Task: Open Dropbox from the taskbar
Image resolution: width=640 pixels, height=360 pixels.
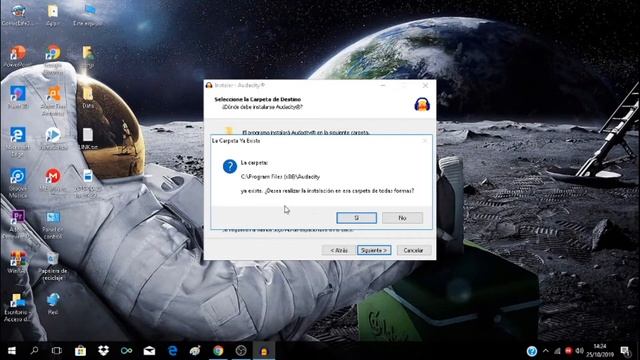Action: pos(103,351)
